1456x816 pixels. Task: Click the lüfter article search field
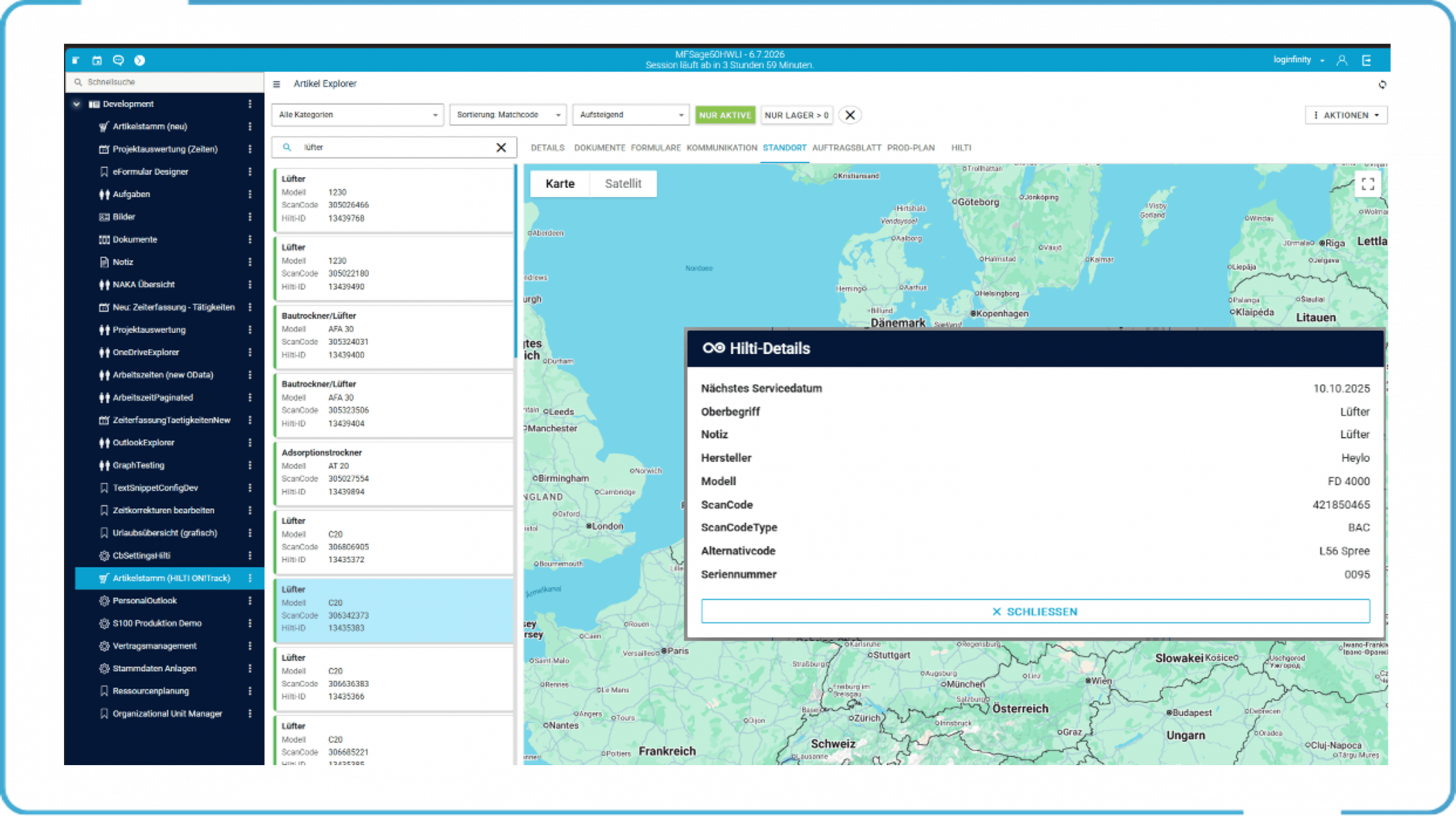[x=394, y=147]
